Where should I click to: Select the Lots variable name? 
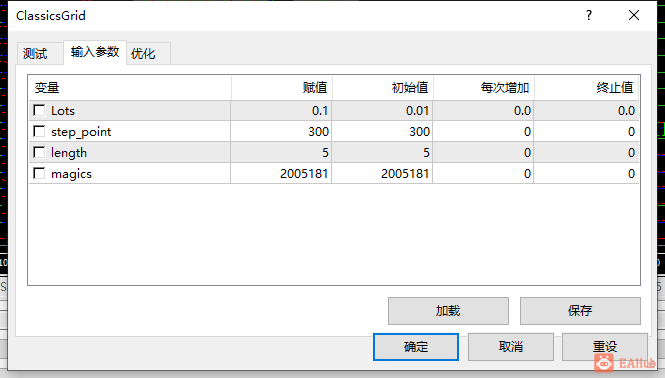(63, 111)
